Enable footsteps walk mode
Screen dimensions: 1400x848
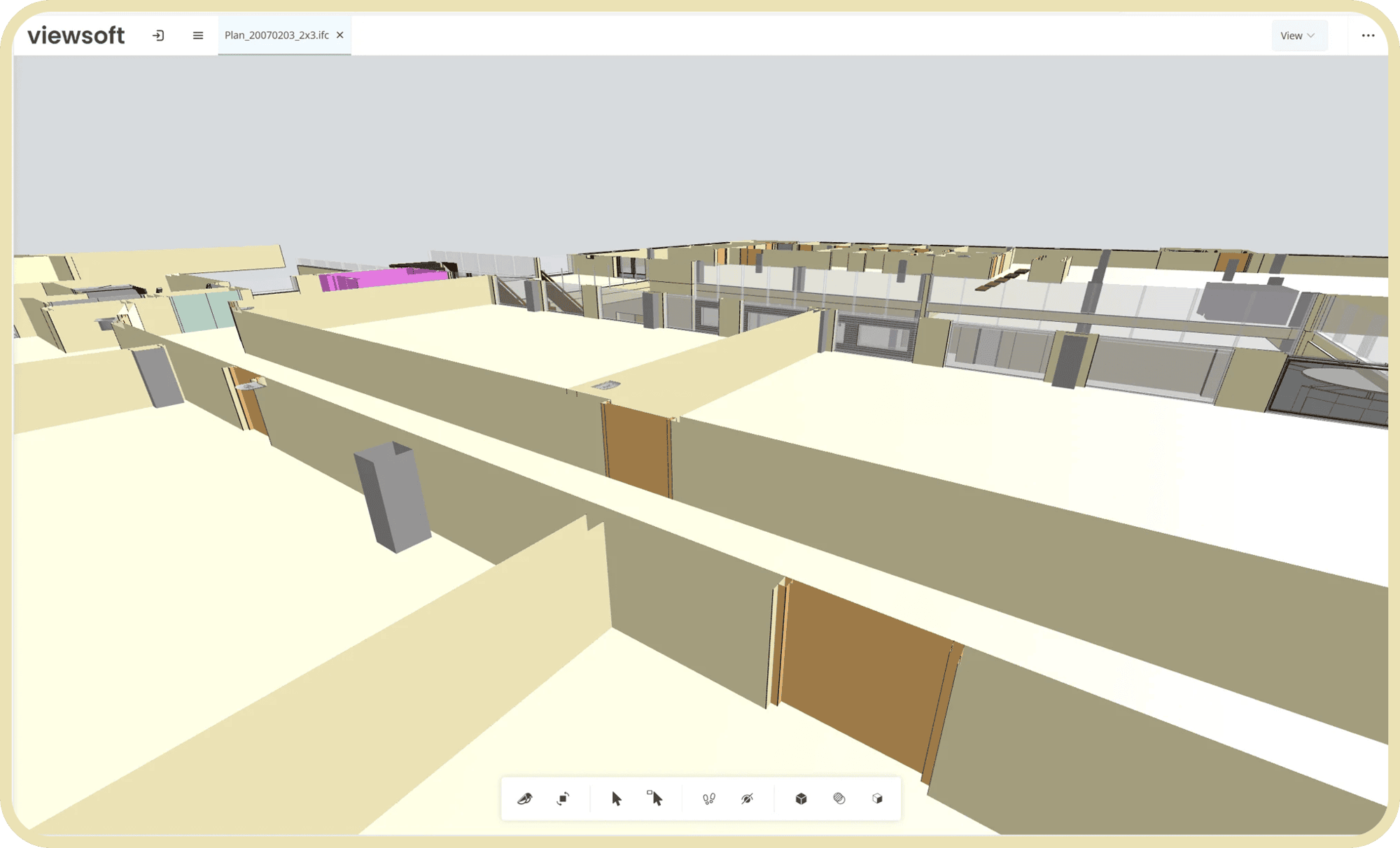(x=708, y=798)
